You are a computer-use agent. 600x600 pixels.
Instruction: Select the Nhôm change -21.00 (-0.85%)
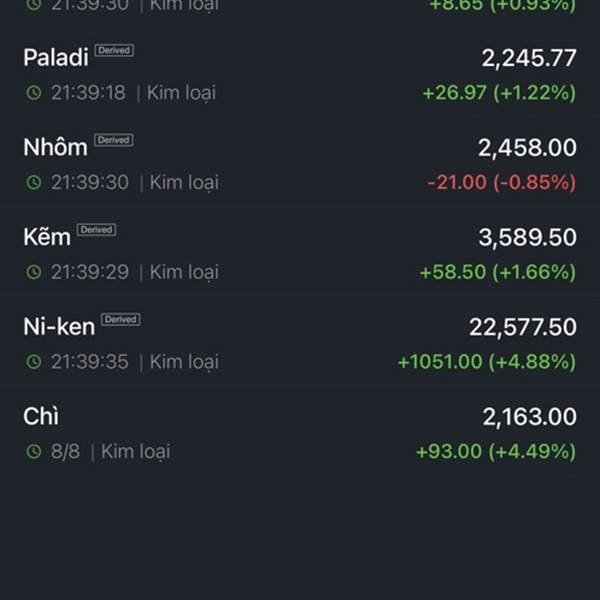click(501, 182)
